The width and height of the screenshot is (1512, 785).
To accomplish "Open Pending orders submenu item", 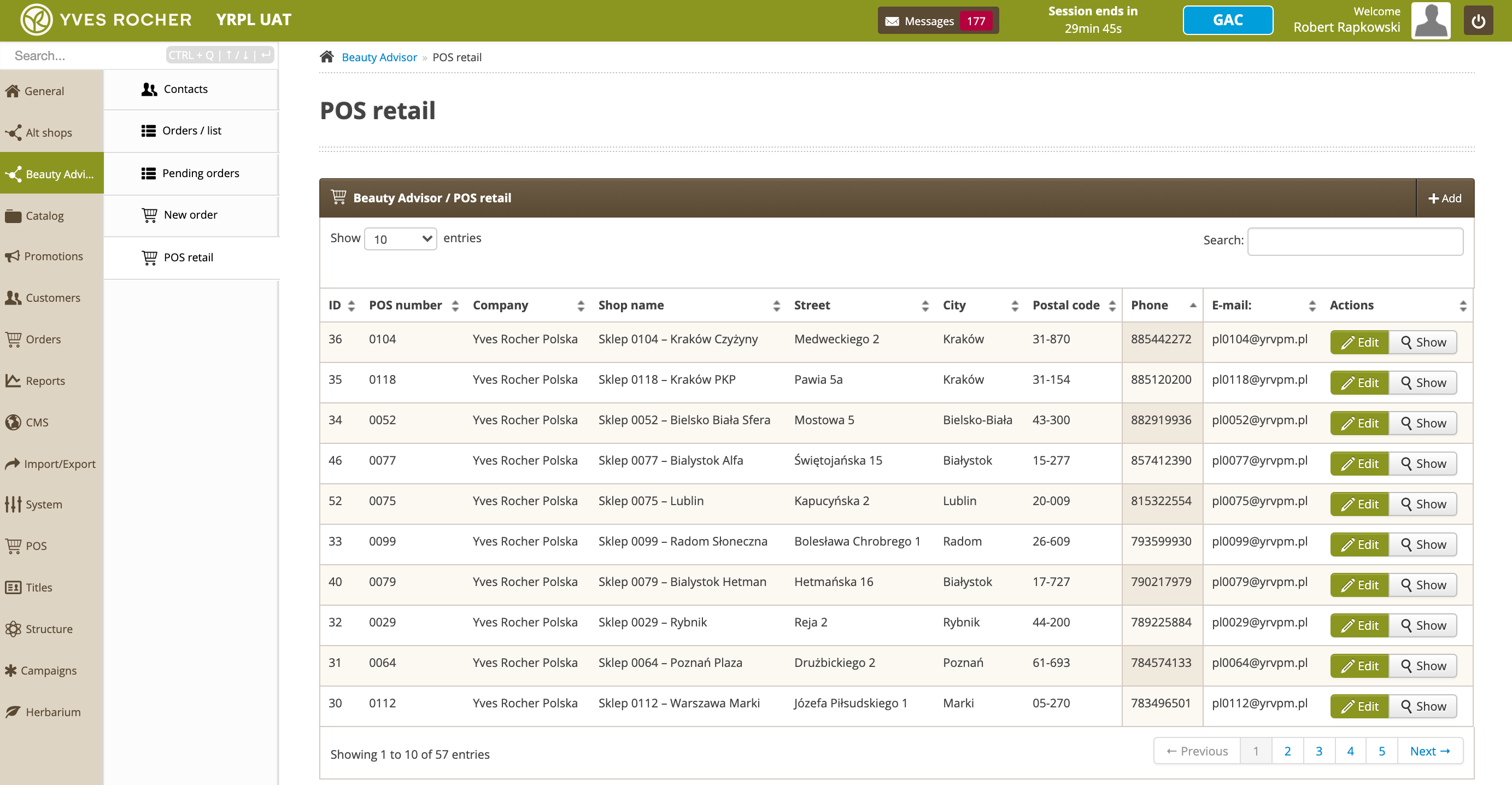I will click(x=191, y=173).
